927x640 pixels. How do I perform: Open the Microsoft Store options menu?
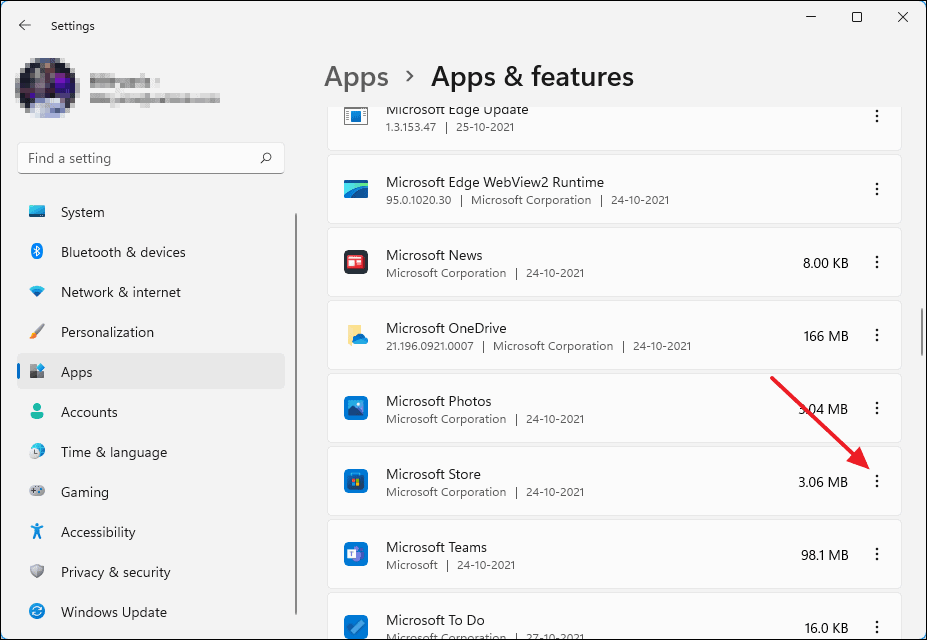(877, 481)
